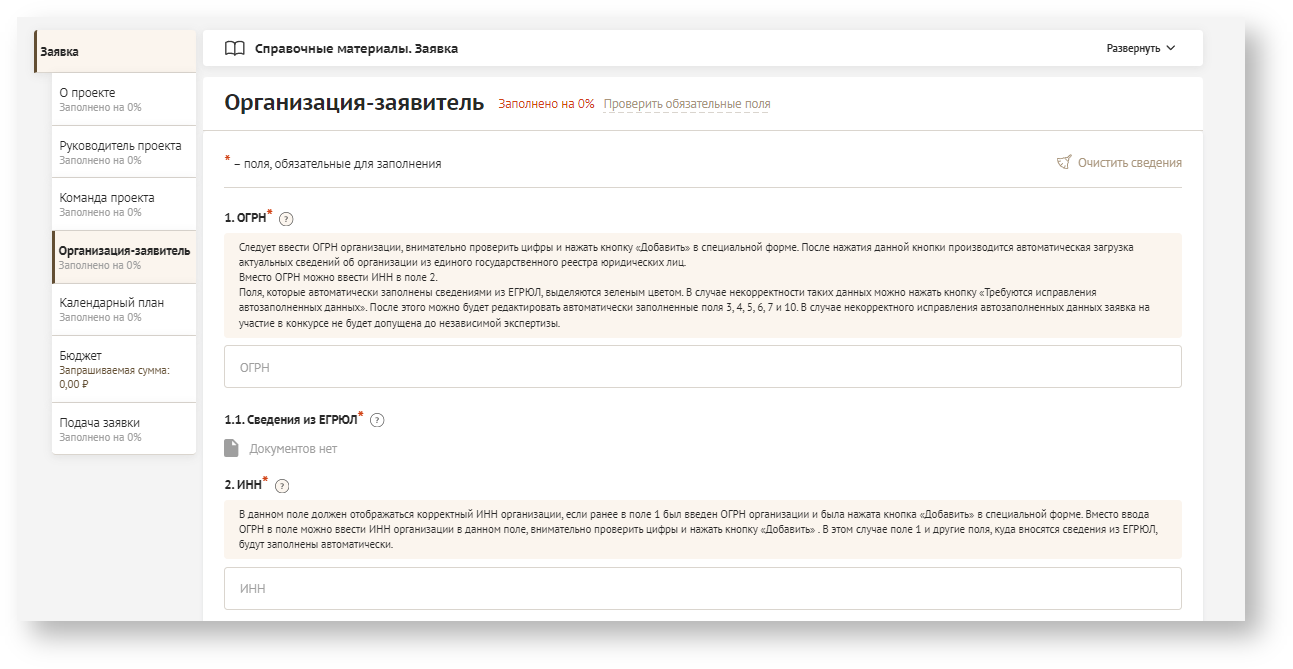The width and height of the screenshot is (1293, 669).
Task: Click the document icon near Документов нет
Action: pos(232,448)
